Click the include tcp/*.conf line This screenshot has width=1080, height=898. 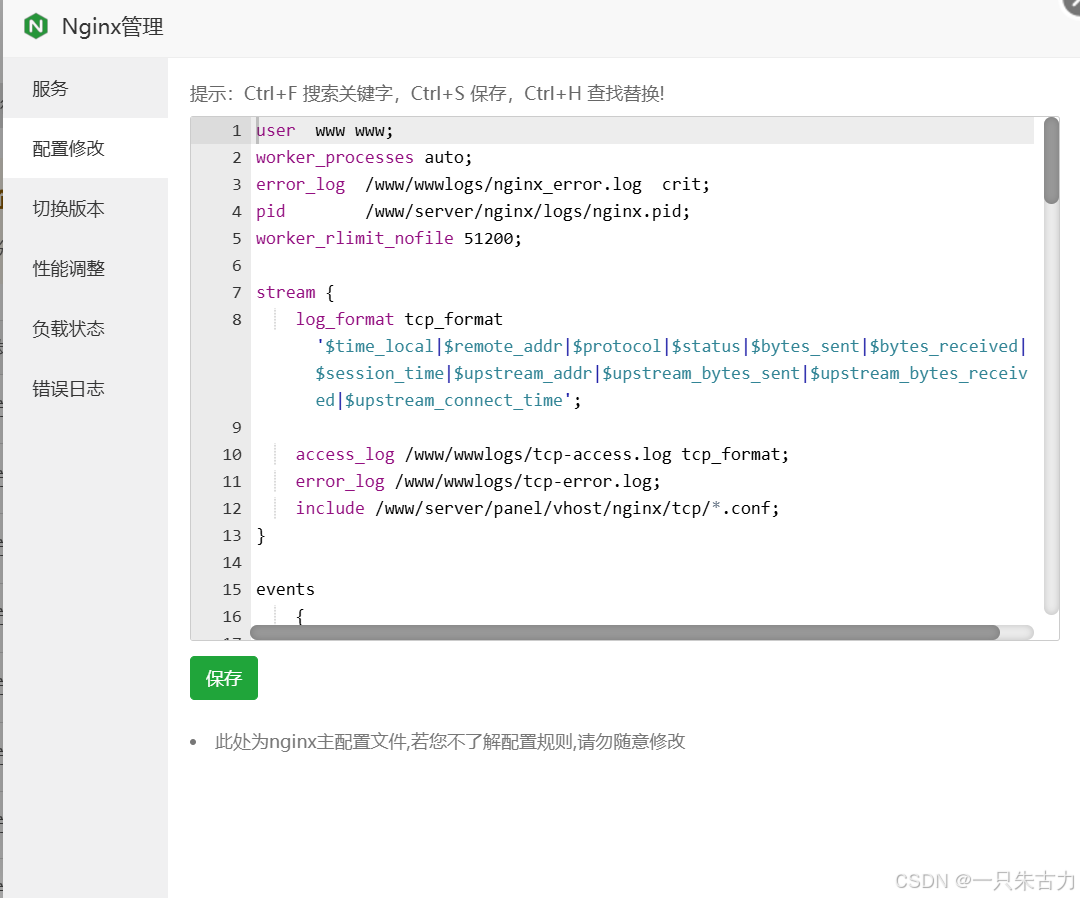(x=537, y=508)
